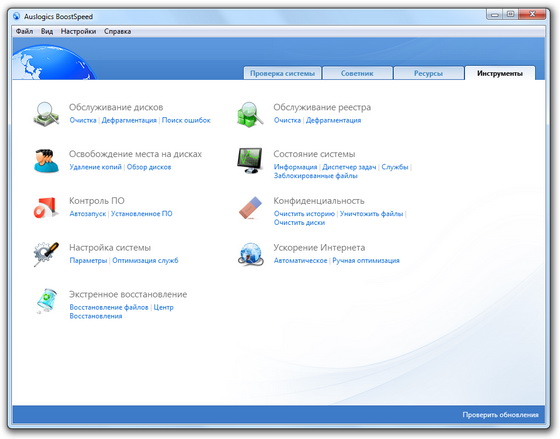
Task: Click the Освобождение места на дисках heading
Action: pos(135,154)
